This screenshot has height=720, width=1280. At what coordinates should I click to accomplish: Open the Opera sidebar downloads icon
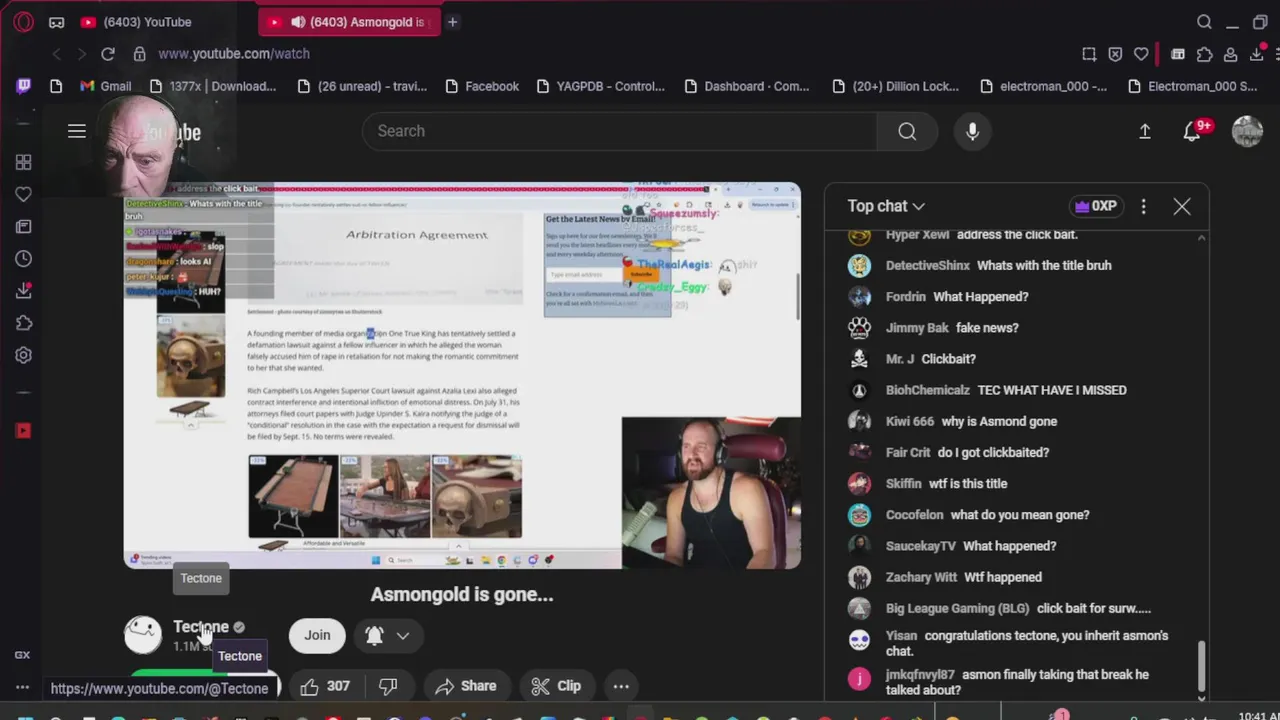[x=24, y=291]
